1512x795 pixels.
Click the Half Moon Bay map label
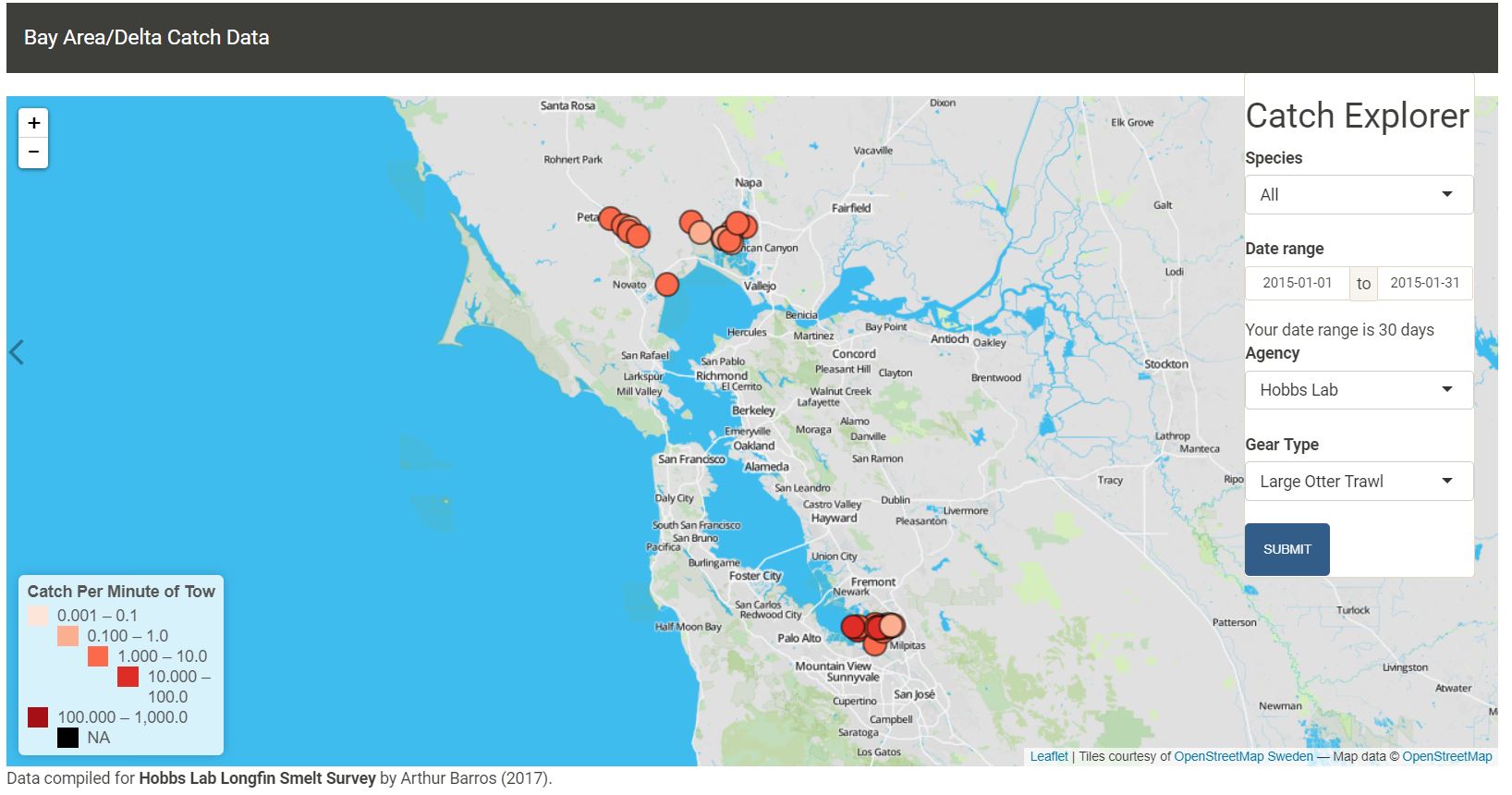[x=689, y=627]
